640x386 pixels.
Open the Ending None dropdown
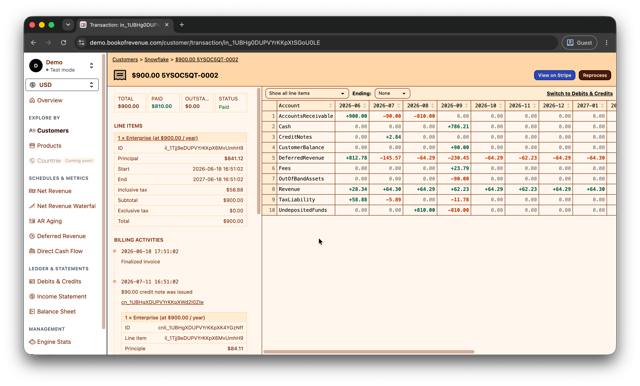(392, 93)
